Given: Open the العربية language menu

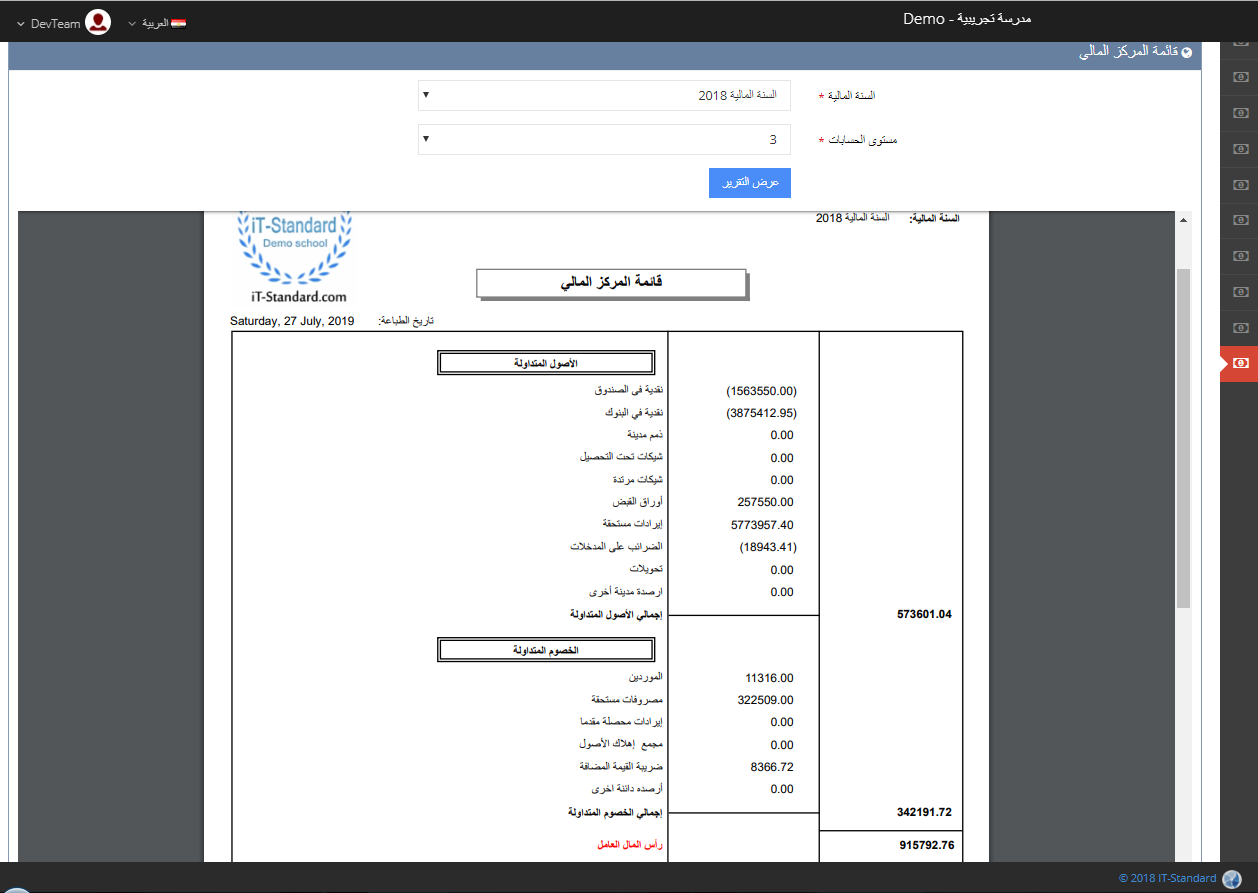Looking at the screenshot, I should 155,23.
